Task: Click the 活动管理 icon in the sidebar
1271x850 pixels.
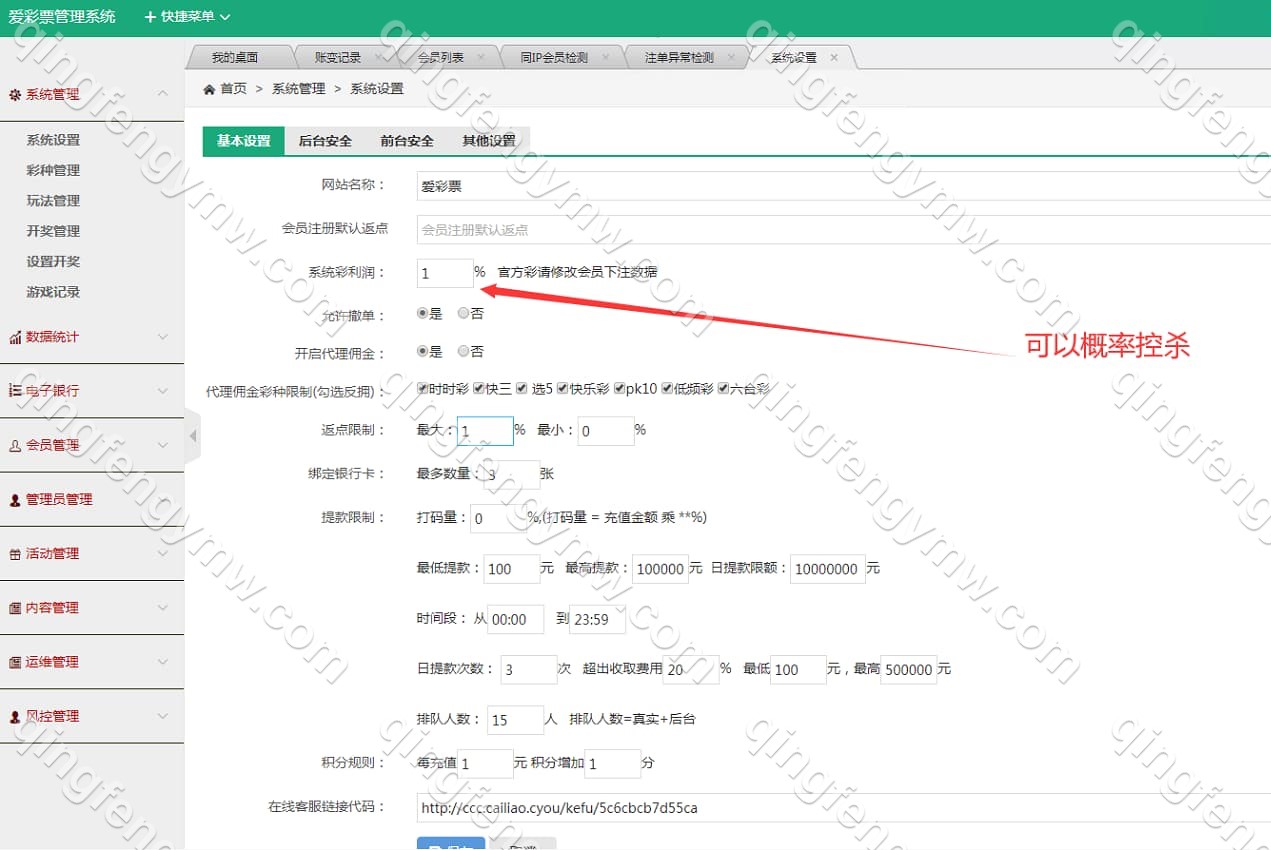Action: pyautogui.click(x=15, y=554)
